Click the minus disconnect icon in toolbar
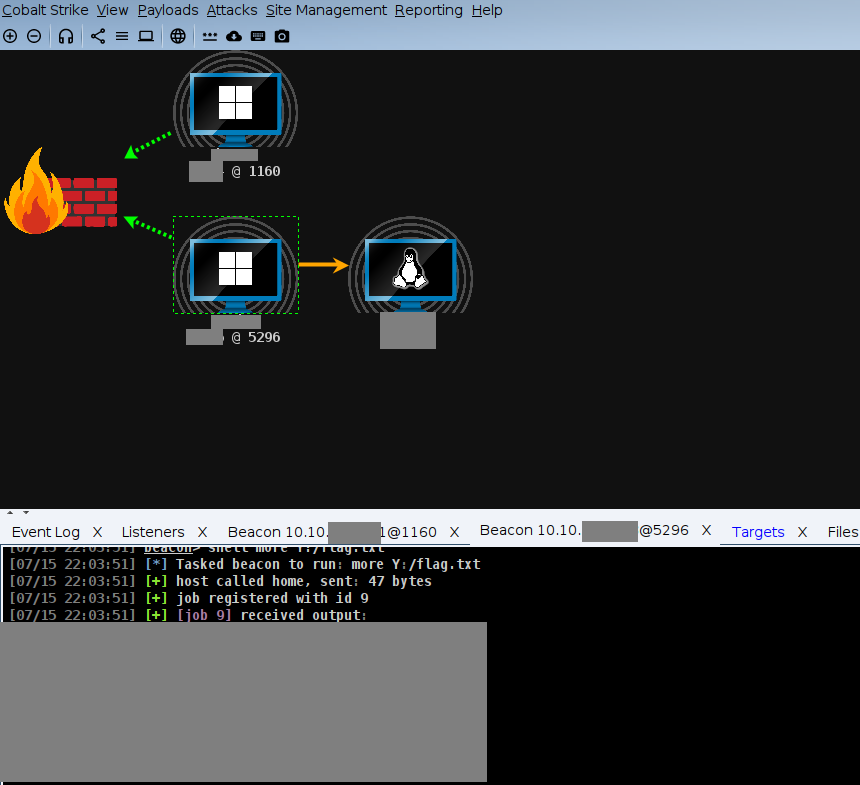Screen dimensions: 860x785 (34, 36)
